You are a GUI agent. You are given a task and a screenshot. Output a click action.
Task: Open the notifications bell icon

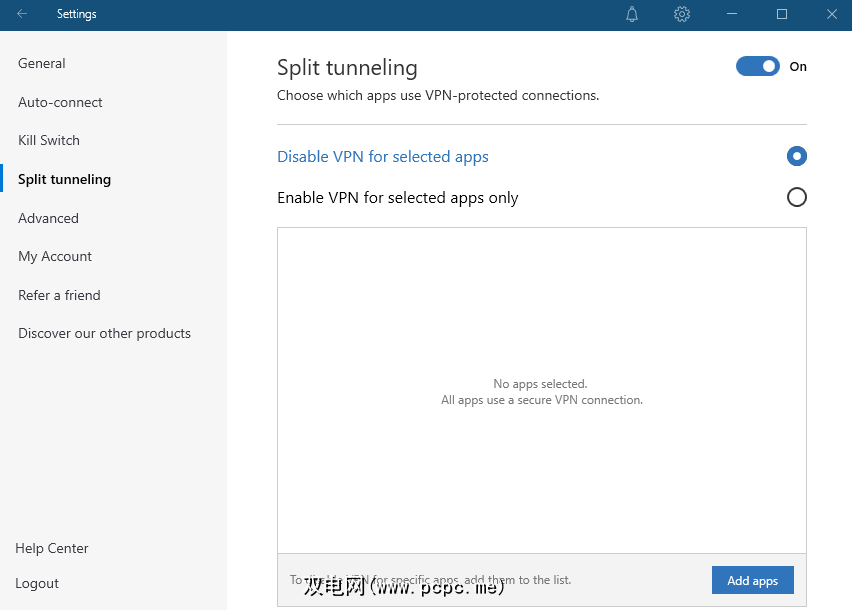click(x=632, y=14)
